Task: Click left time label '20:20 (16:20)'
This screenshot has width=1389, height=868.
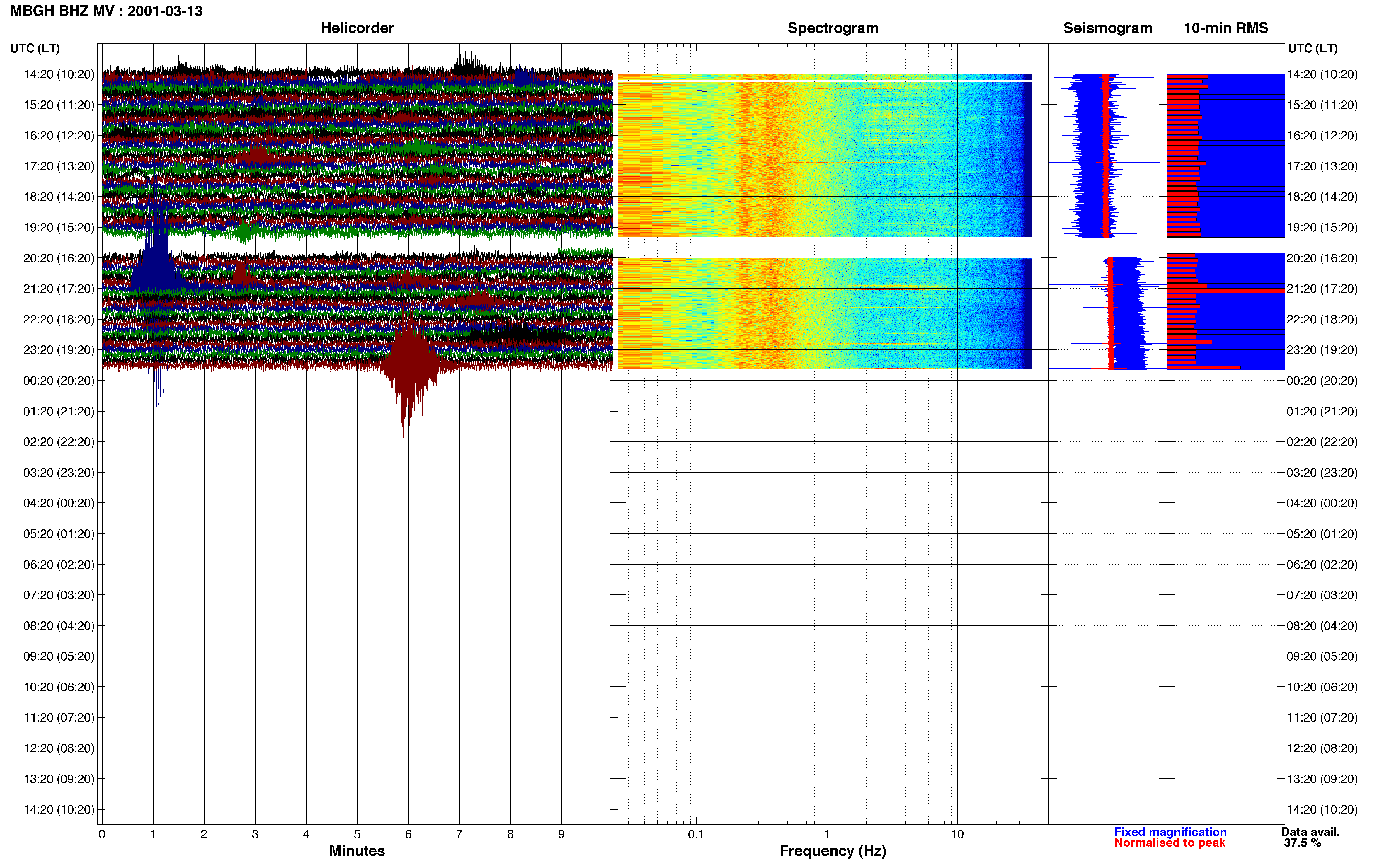Action: [59, 258]
